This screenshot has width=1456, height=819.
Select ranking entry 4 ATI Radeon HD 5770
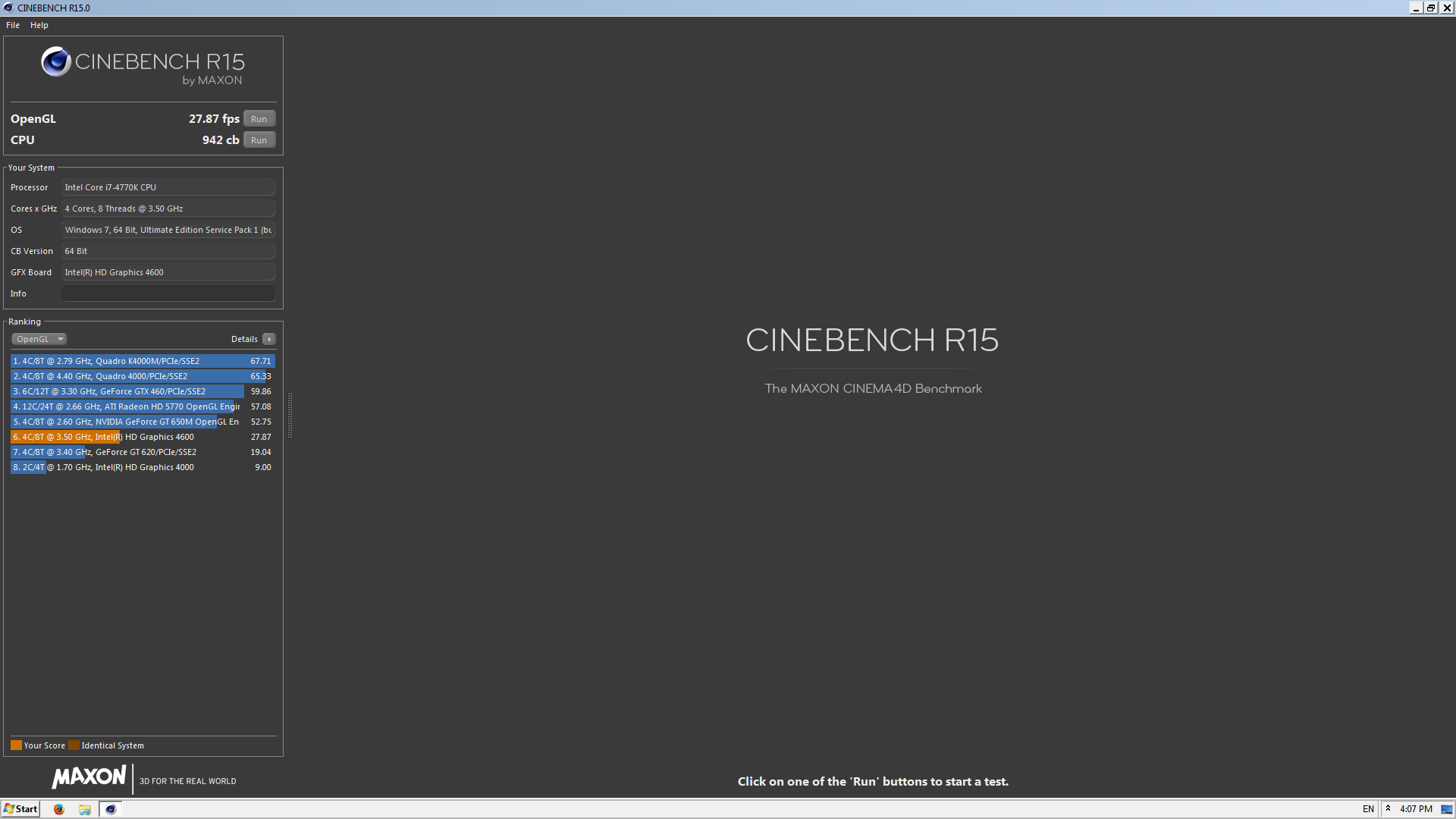[x=143, y=406]
